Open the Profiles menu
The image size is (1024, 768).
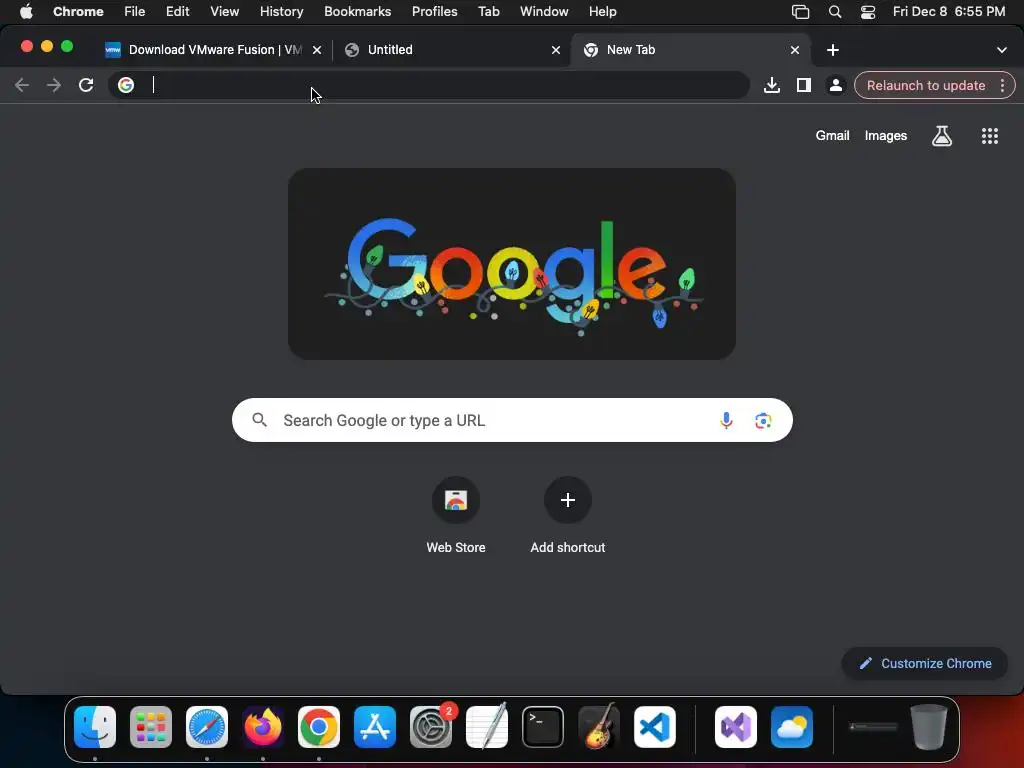434,12
